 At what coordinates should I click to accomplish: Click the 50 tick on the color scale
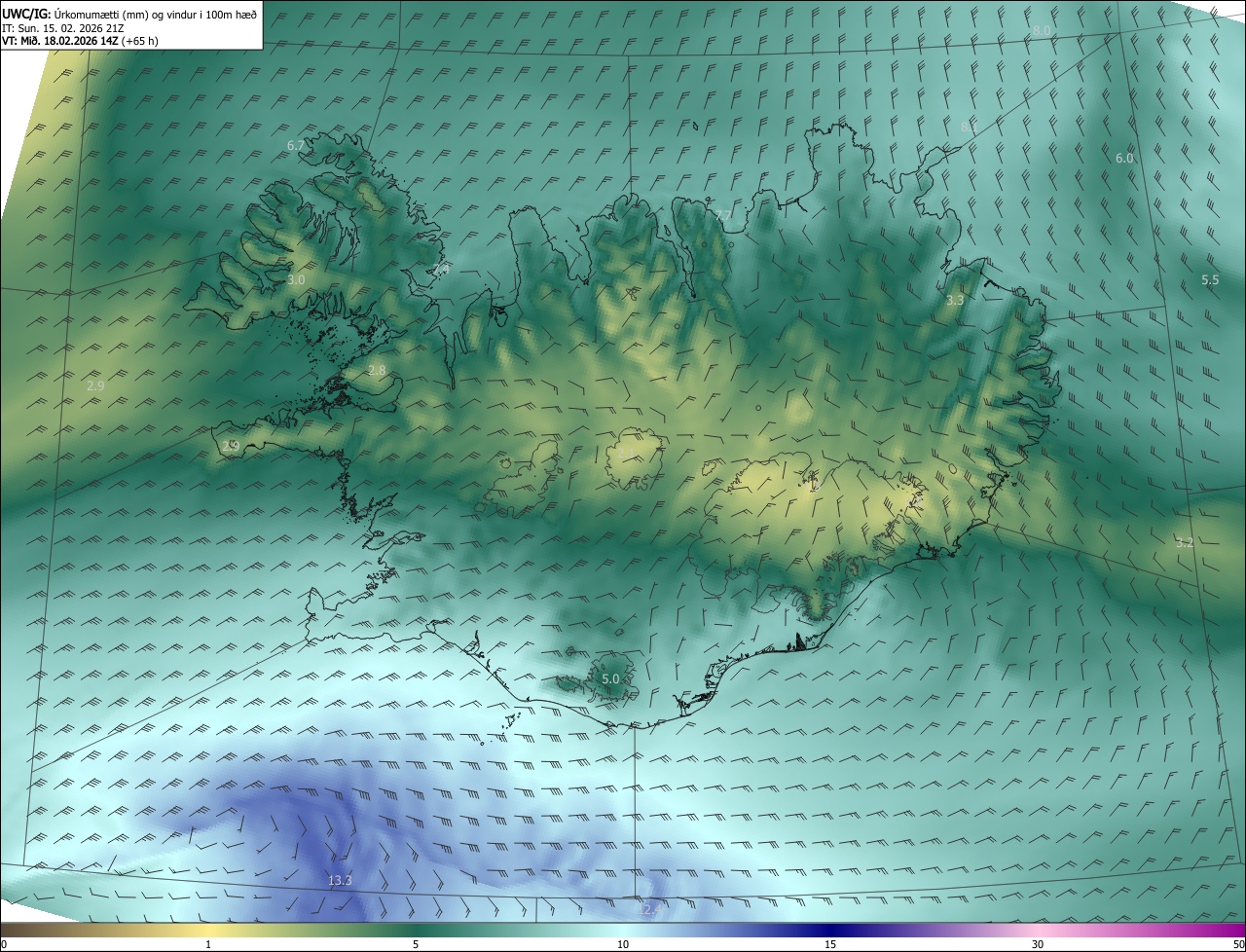pyautogui.click(x=1238, y=944)
